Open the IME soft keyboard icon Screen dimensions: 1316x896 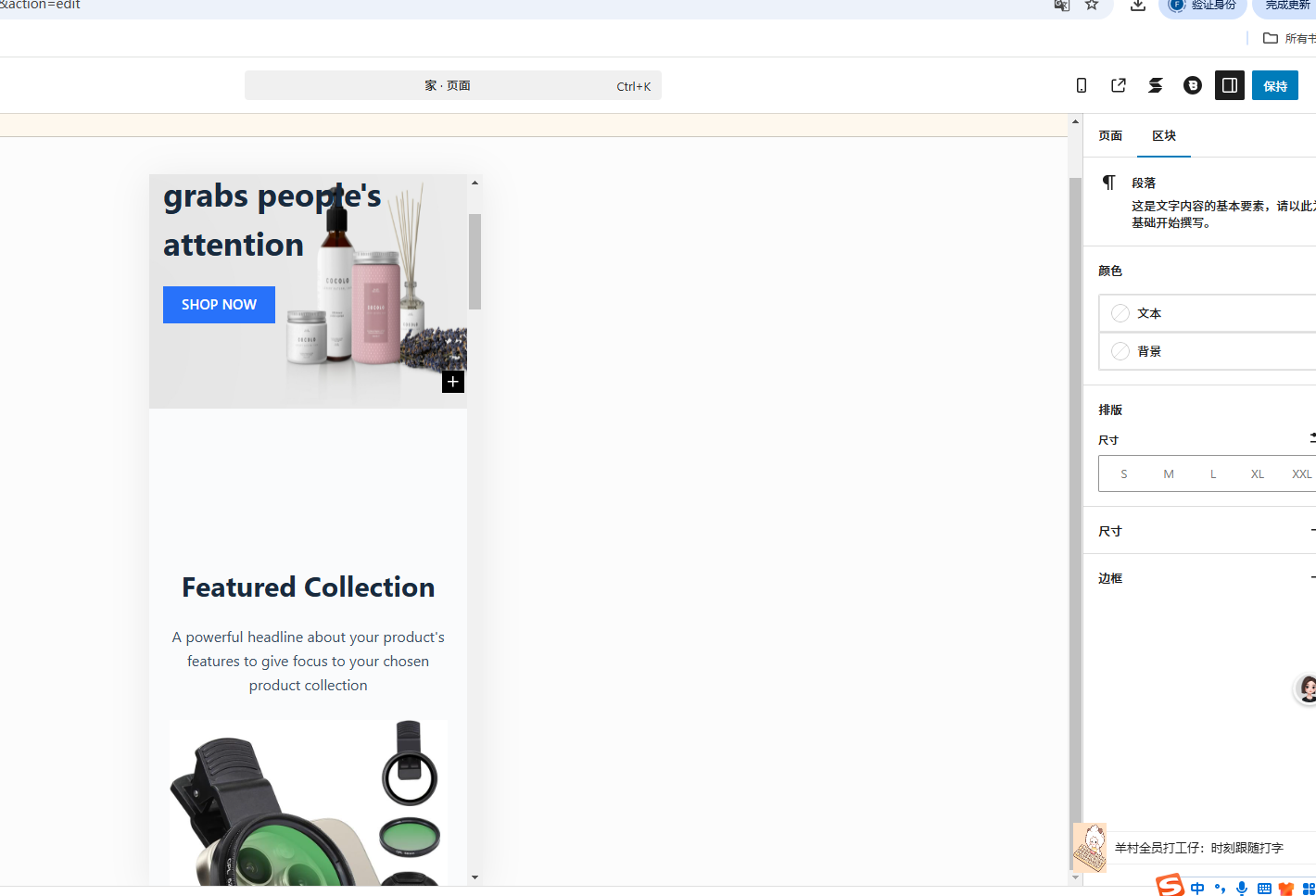click(1264, 889)
